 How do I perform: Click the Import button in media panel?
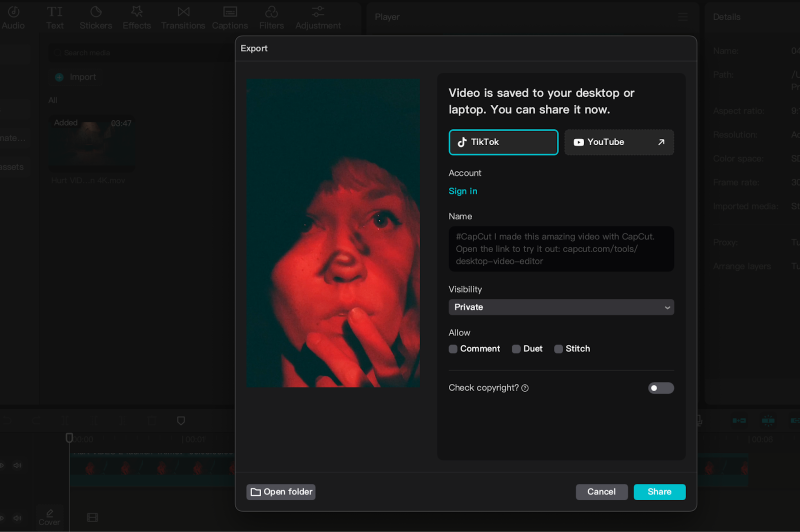coord(76,77)
